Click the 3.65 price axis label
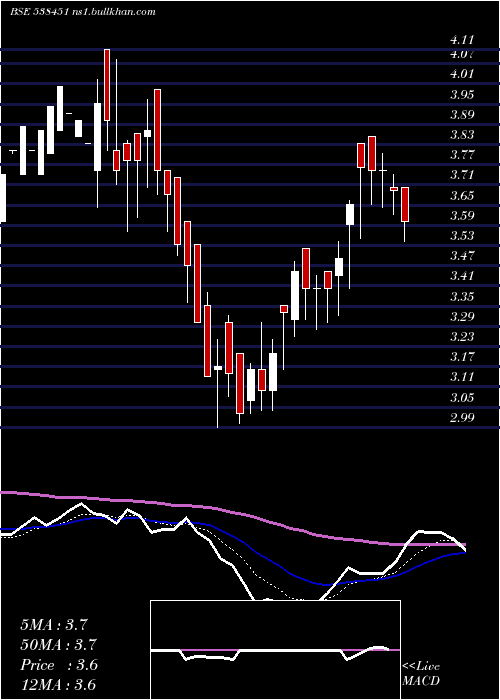The image size is (500, 700). 462,195
